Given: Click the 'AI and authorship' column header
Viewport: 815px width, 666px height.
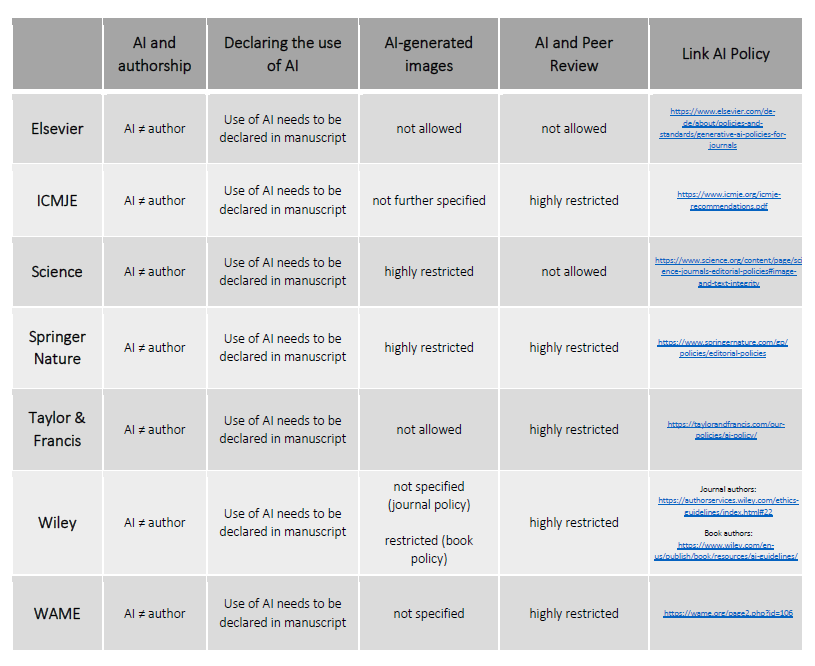Looking at the screenshot, I should (154, 54).
